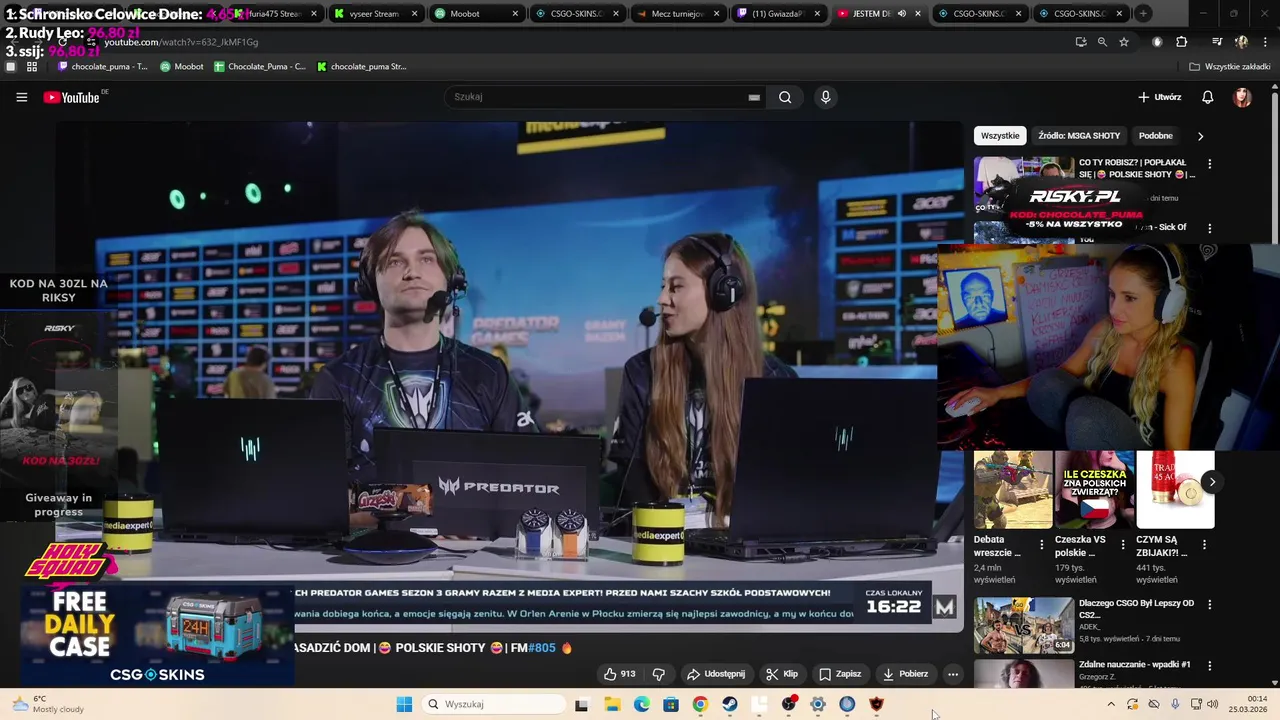Image resolution: width=1280 pixels, height=720 pixels.
Task: Open Microsoft Edge from the taskbar
Action: 641,704
